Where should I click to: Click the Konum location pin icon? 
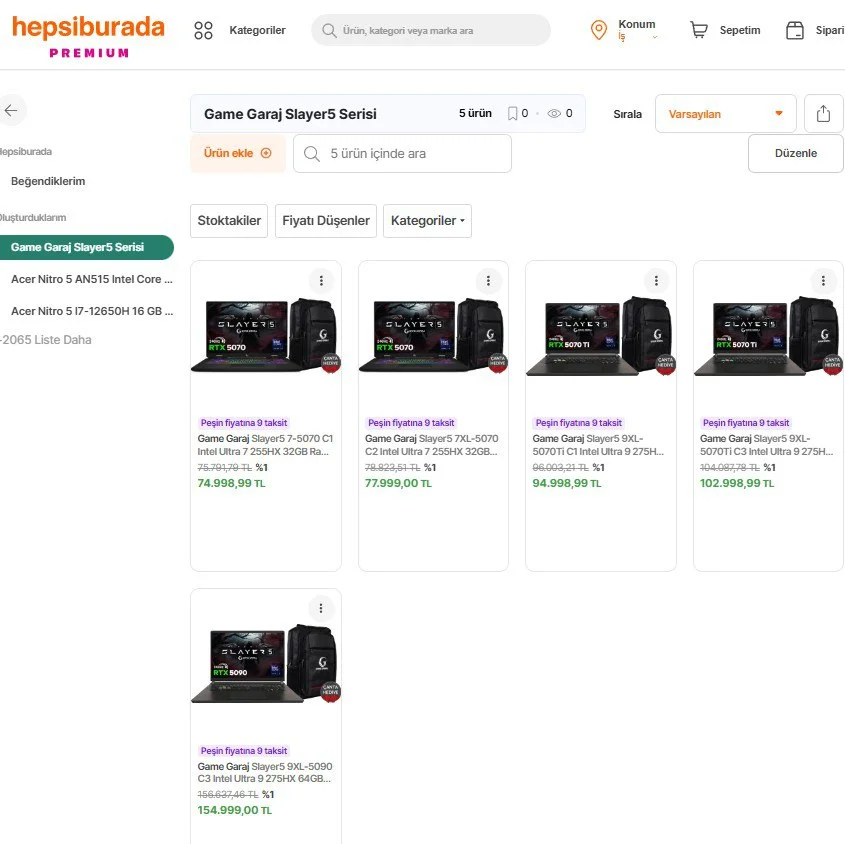pos(599,30)
